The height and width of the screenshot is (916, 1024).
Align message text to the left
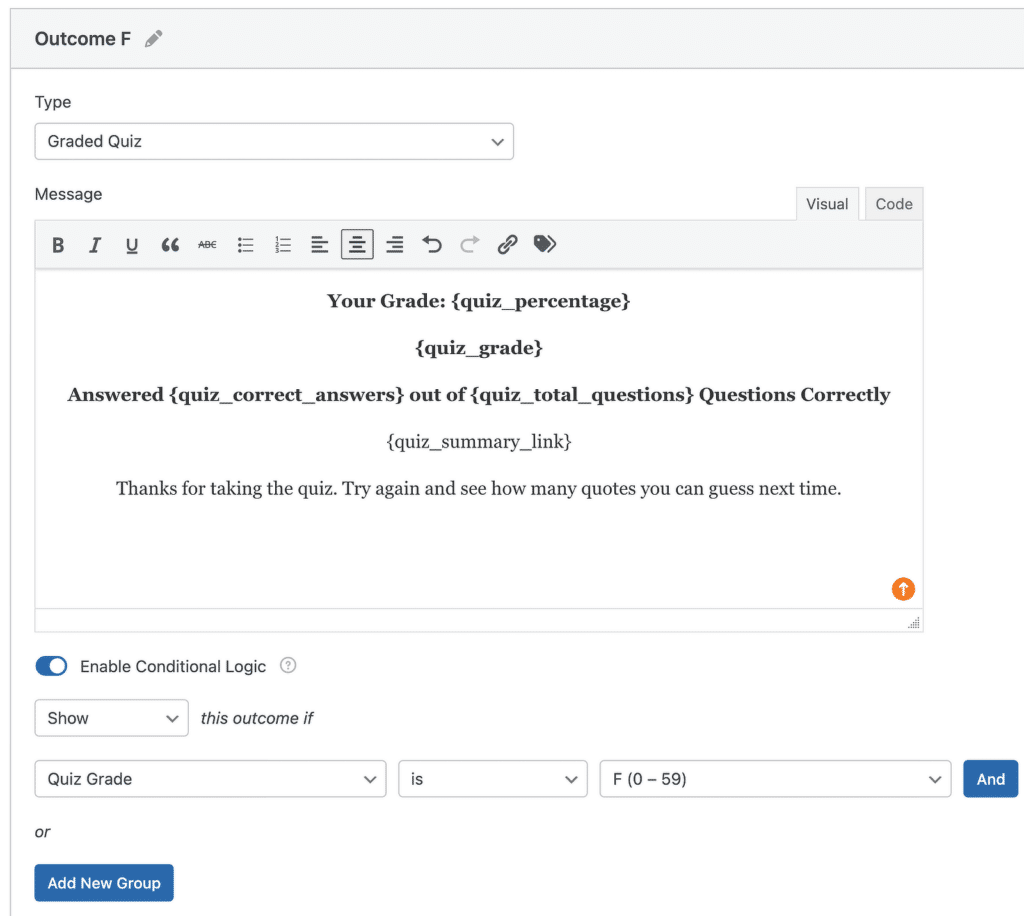[x=320, y=245]
